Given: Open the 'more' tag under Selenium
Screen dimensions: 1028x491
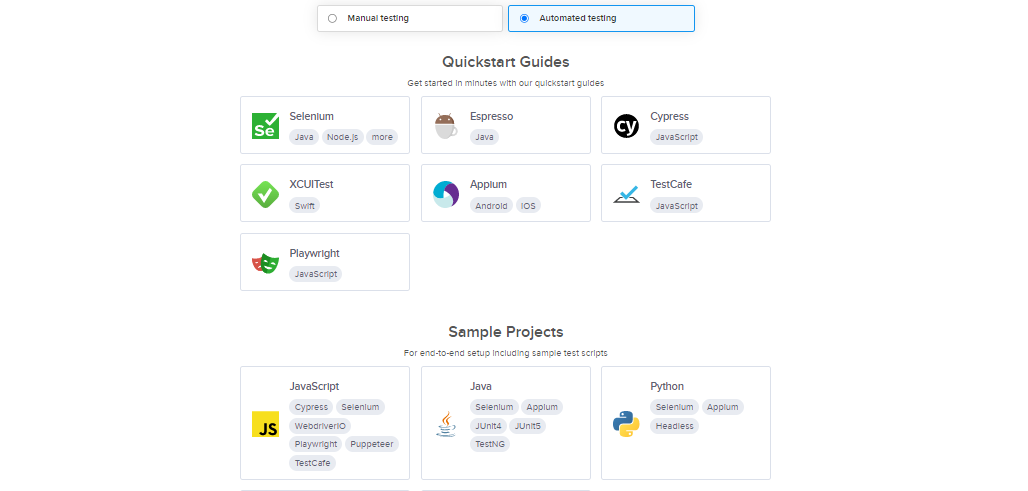Looking at the screenshot, I should click(382, 137).
